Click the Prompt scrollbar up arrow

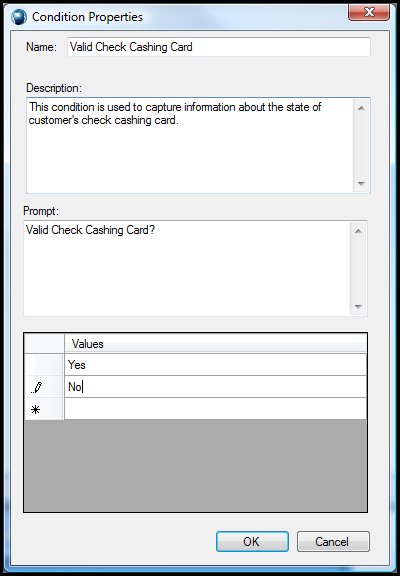(x=358, y=231)
